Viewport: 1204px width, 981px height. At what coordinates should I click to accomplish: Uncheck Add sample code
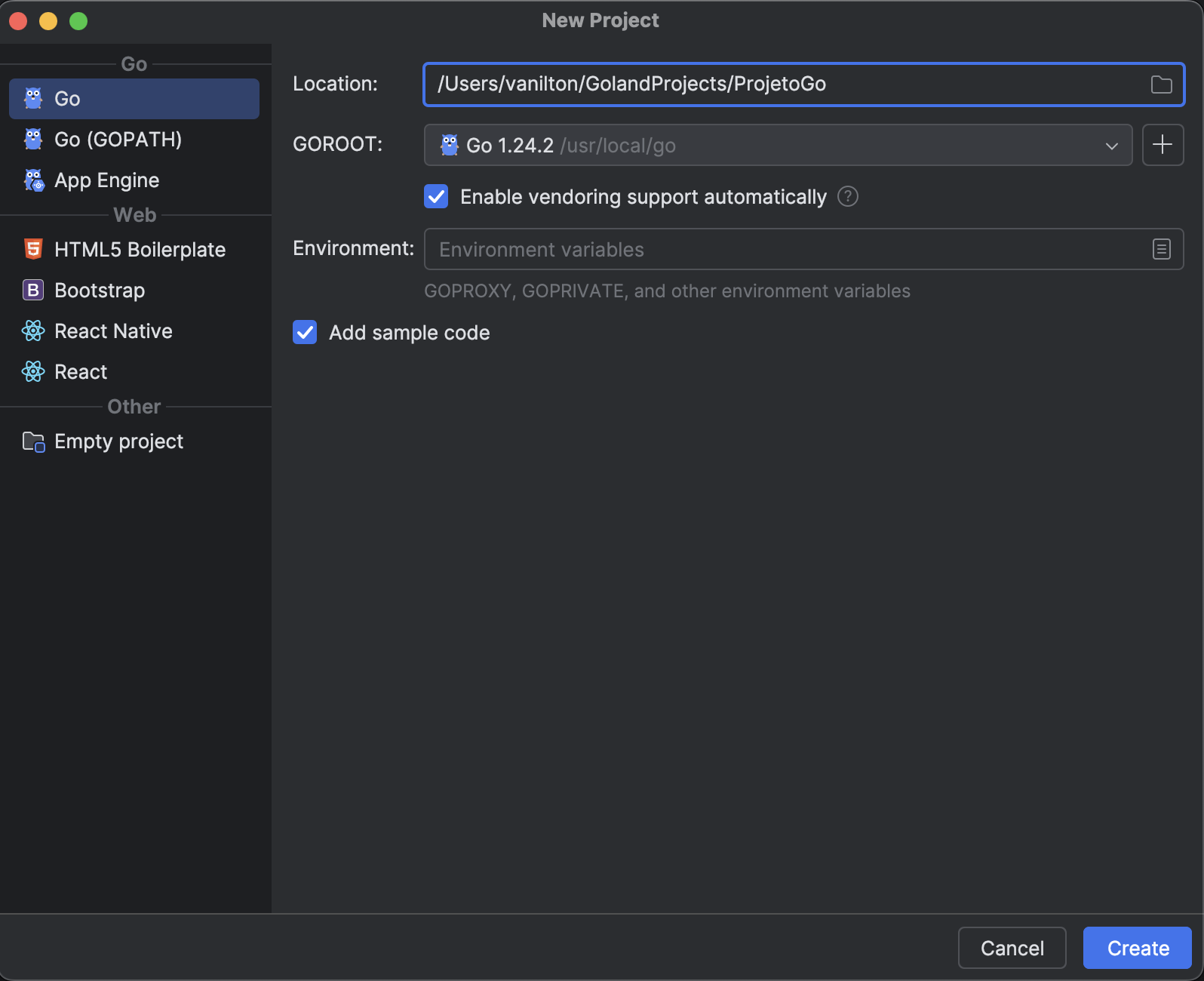coord(305,332)
